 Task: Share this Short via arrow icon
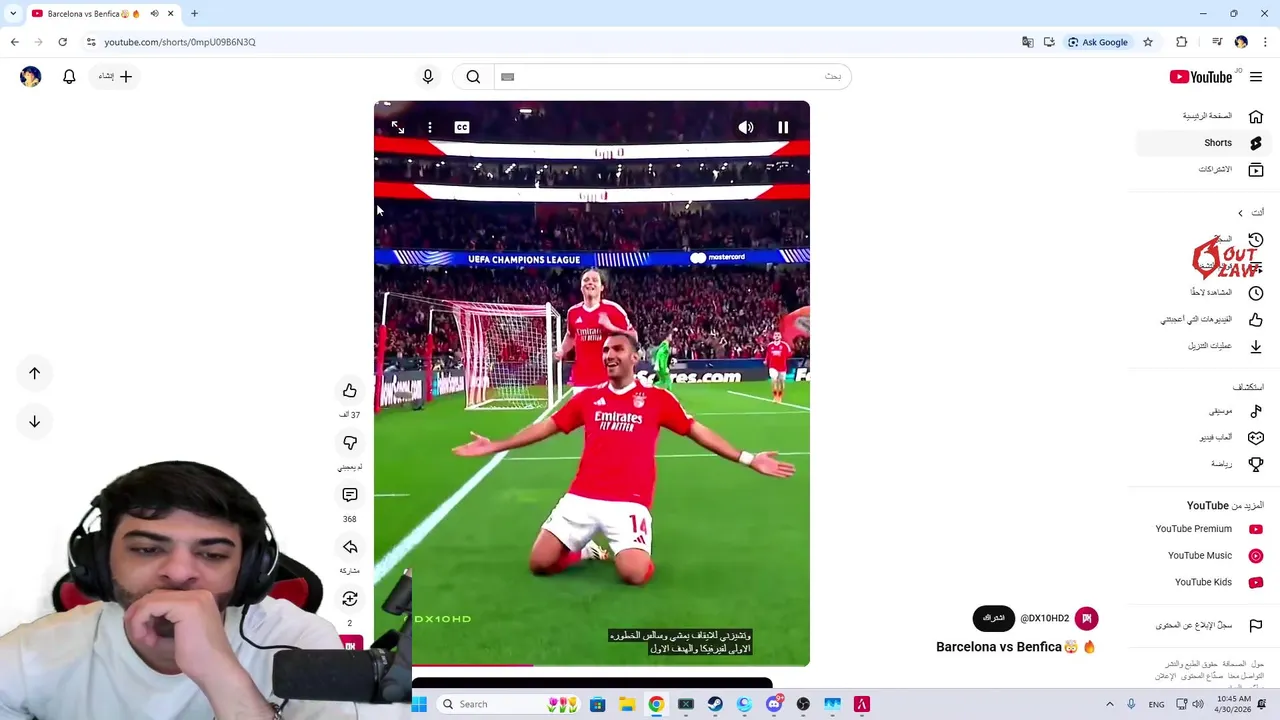(x=350, y=547)
